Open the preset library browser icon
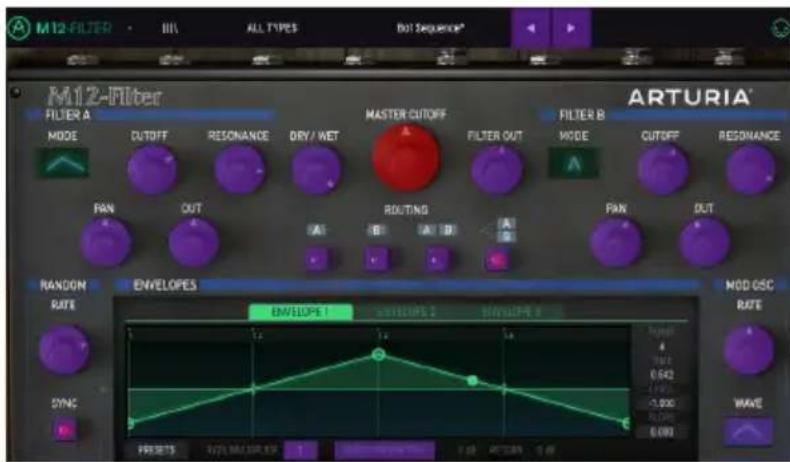Image resolution: width=790 pixels, height=462 pixels. 170,28
